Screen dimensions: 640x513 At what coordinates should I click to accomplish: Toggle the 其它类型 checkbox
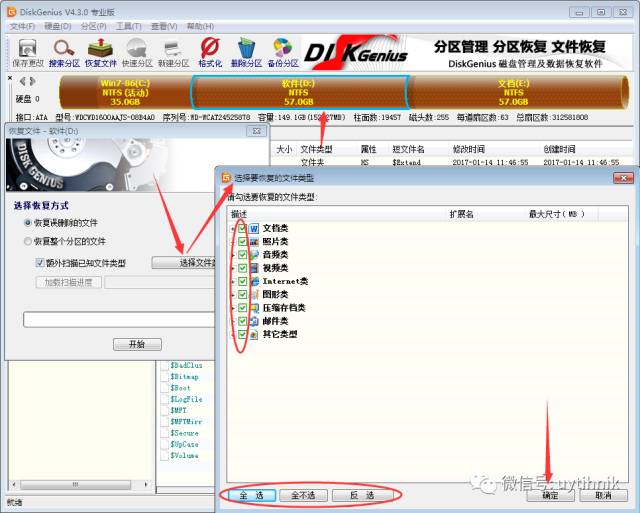pos(242,334)
